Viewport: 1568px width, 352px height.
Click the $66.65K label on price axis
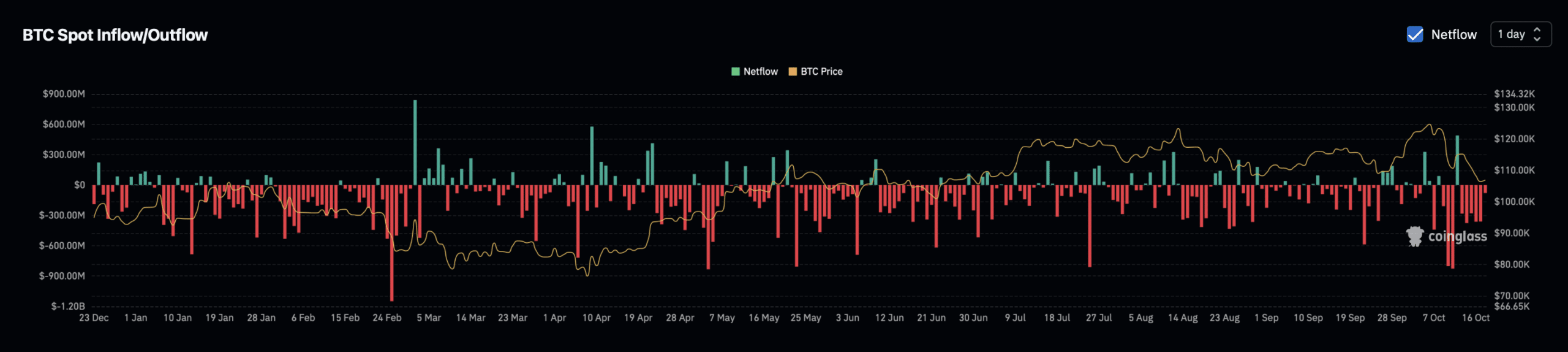point(1512,306)
